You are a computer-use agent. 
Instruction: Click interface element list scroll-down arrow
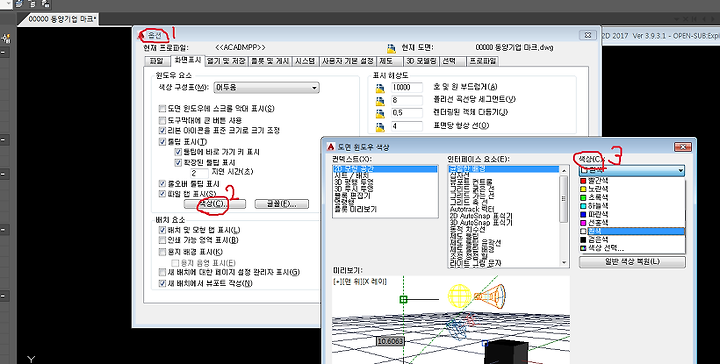(564, 263)
